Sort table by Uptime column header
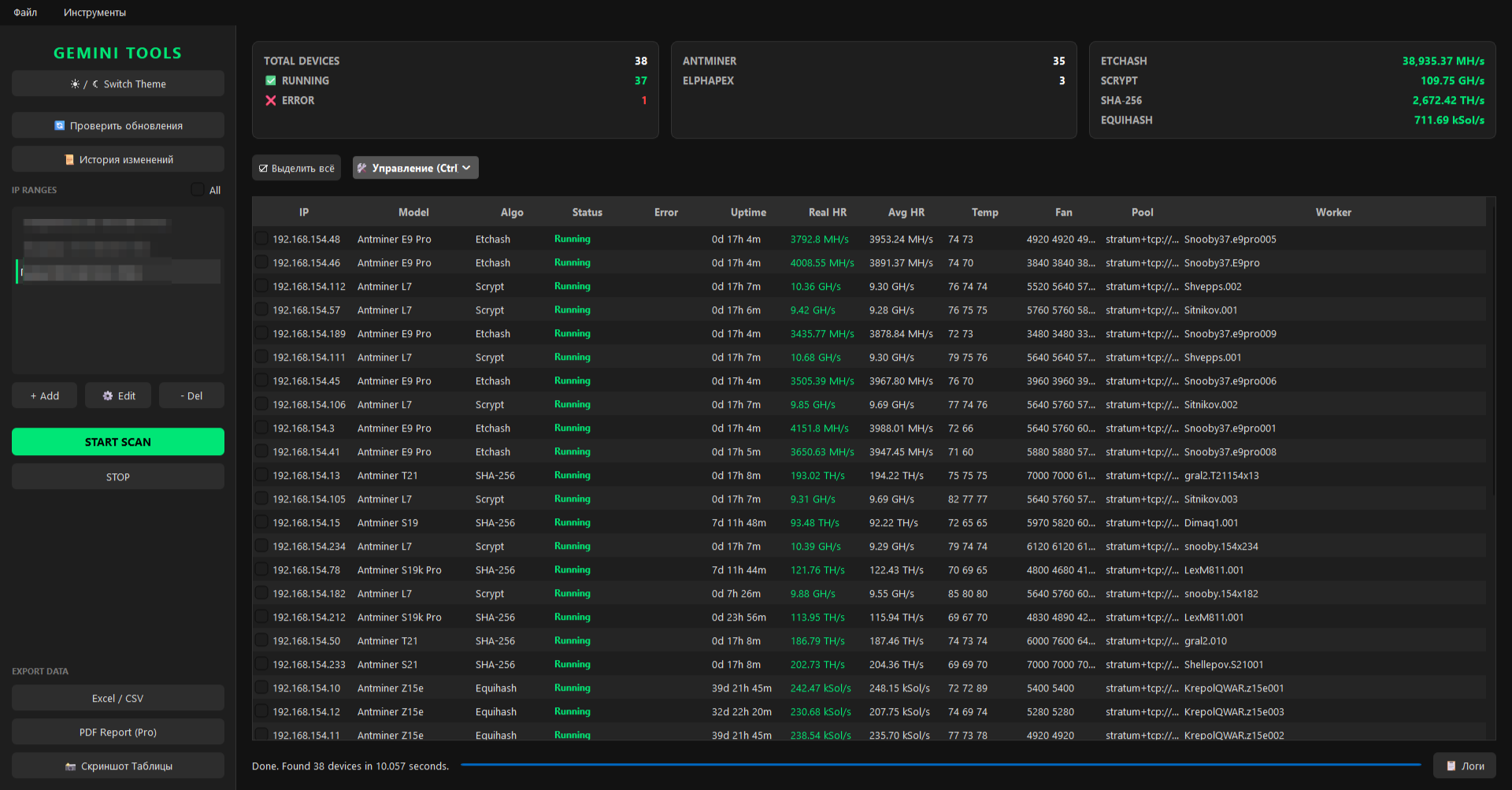Viewport: 1512px width, 790px height. pyautogui.click(x=748, y=213)
